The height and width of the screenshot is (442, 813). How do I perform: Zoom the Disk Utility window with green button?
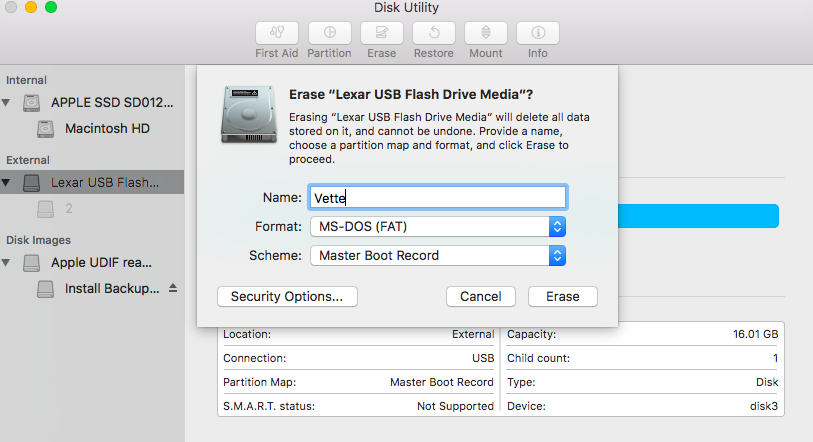coord(51,7)
